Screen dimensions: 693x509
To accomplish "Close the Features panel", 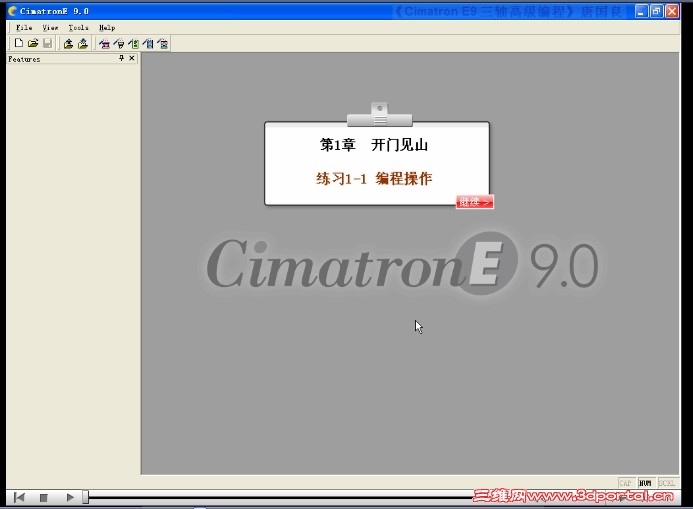I will (132, 58).
